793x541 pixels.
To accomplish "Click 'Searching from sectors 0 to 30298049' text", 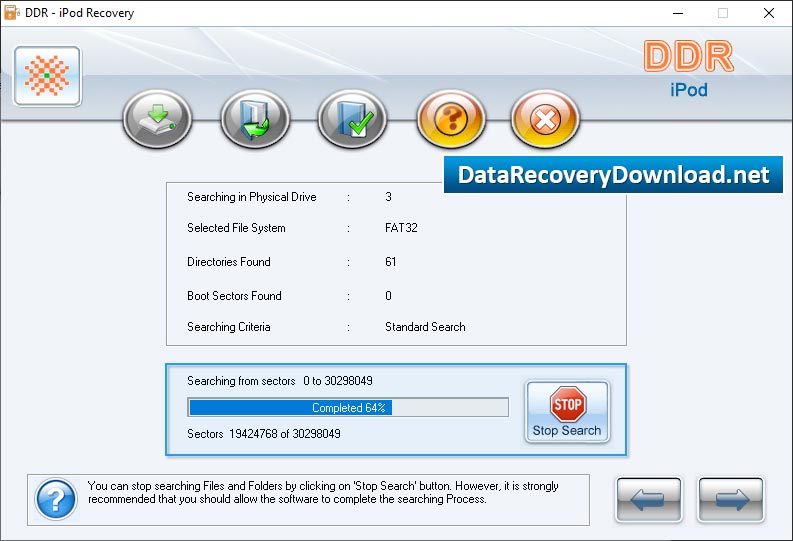I will click(280, 381).
